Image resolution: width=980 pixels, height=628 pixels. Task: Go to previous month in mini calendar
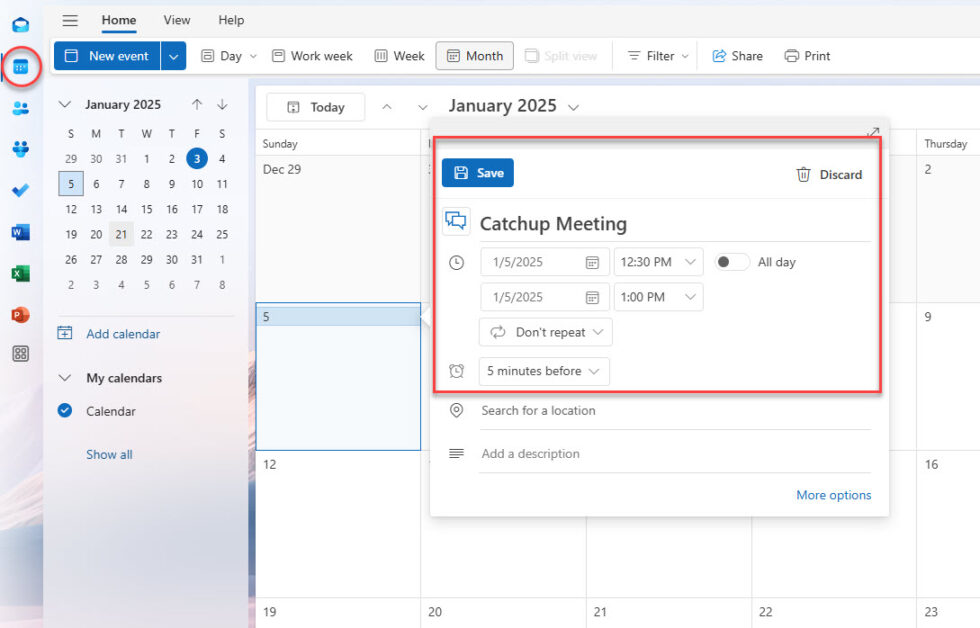click(197, 104)
